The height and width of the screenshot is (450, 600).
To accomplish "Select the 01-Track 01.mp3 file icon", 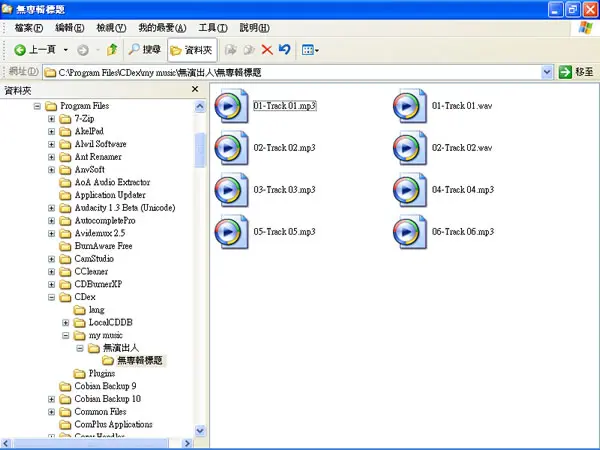I will (231, 106).
